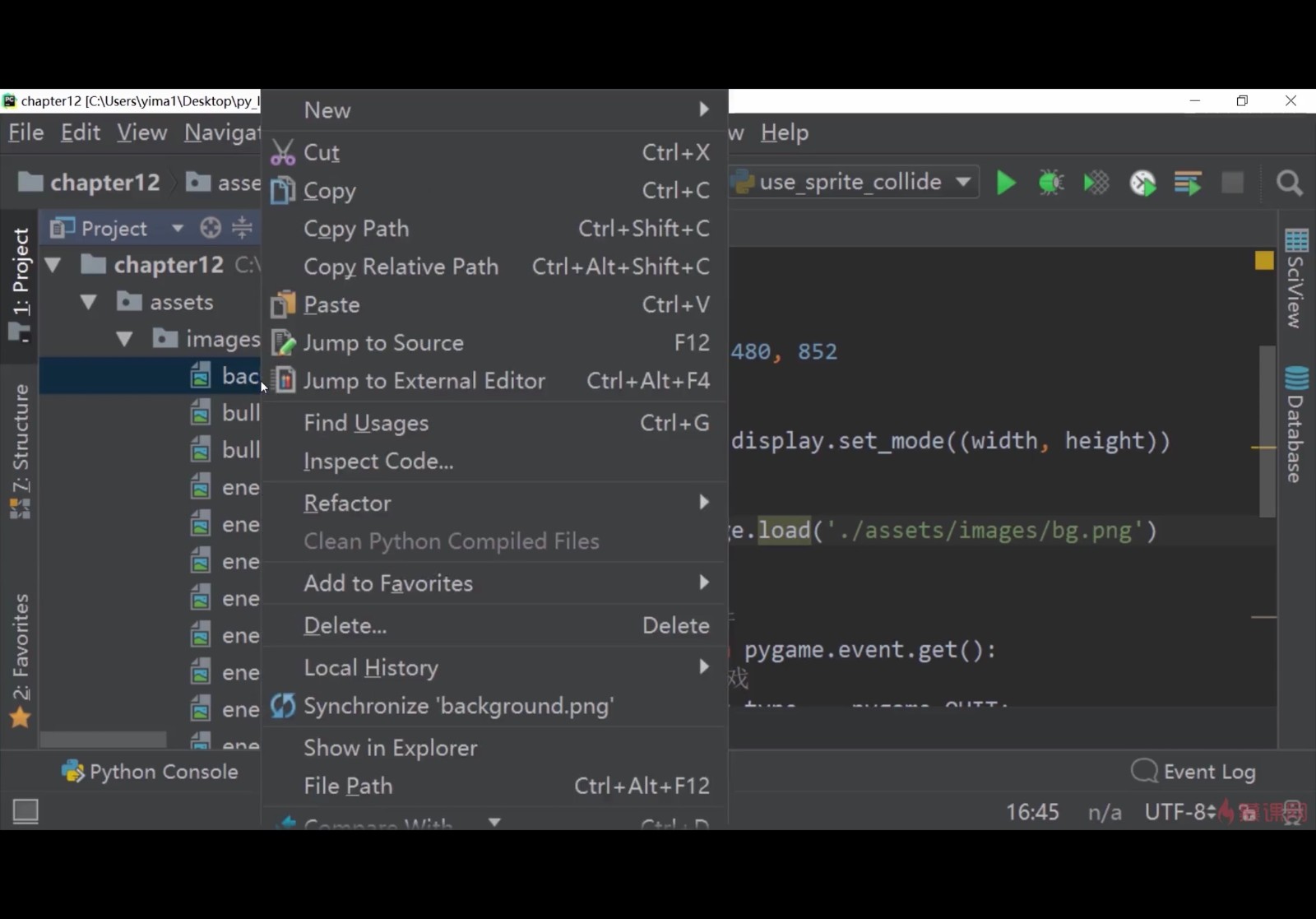Open the Project view dropdown arrow
This screenshot has height=919, width=1316.
pyautogui.click(x=178, y=228)
